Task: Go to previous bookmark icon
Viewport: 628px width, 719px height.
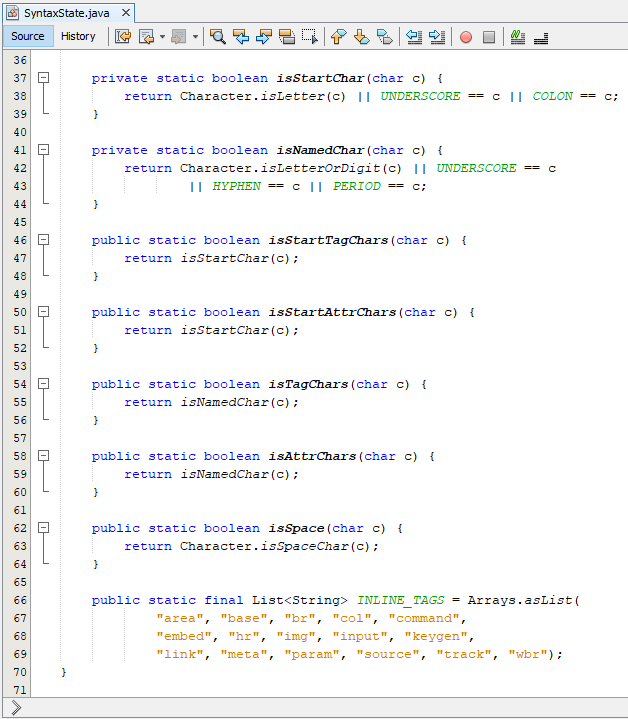Action: (338, 36)
